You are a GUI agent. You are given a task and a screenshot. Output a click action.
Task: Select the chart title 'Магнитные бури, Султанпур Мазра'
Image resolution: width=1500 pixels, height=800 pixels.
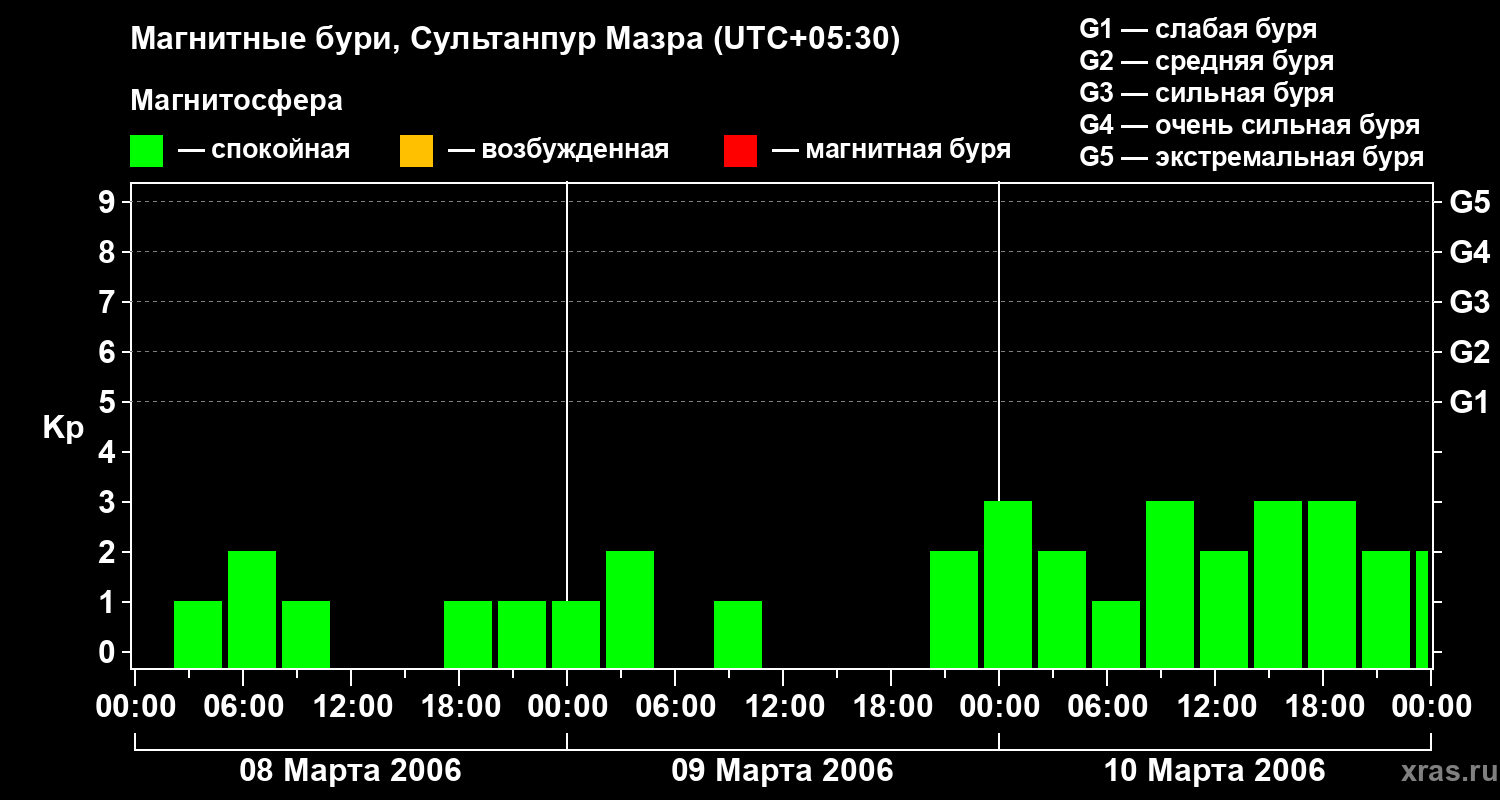(x=417, y=40)
